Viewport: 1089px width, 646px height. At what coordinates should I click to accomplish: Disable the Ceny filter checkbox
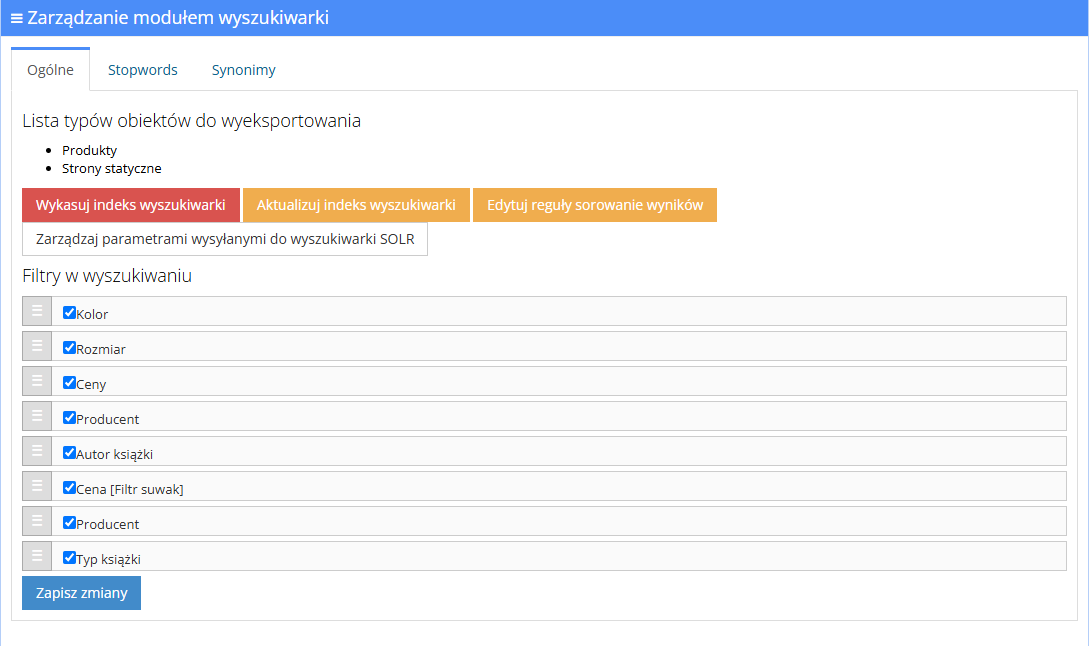[x=69, y=383]
